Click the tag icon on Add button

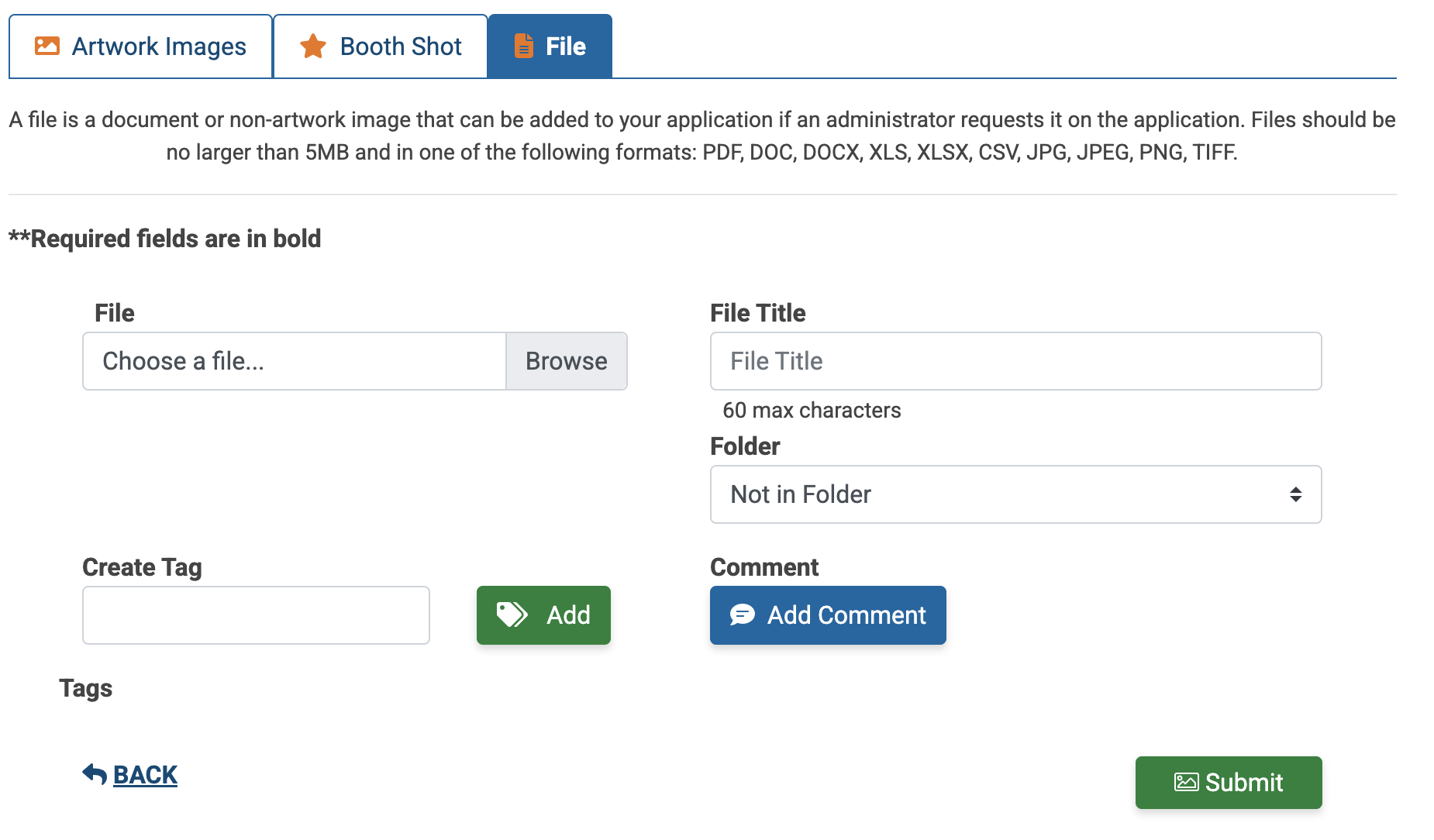coord(512,615)
